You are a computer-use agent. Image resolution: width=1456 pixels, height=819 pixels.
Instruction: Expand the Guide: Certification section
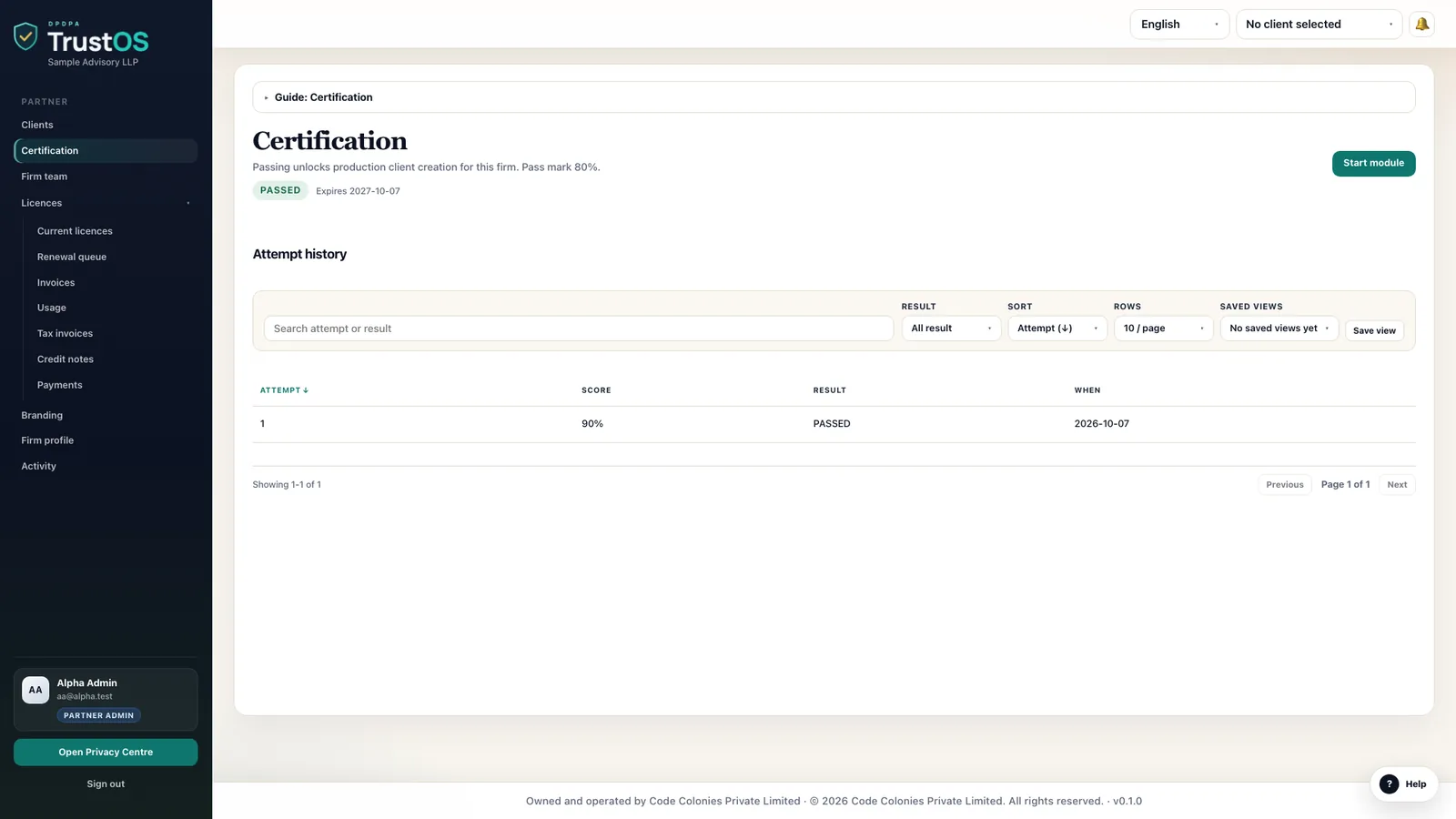(x=834, y=97)
